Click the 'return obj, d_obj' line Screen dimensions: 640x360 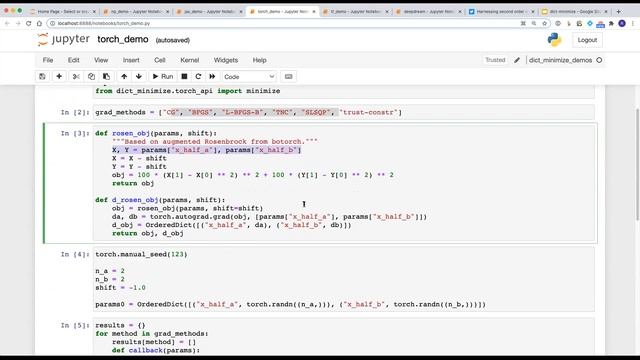(148, 233)
